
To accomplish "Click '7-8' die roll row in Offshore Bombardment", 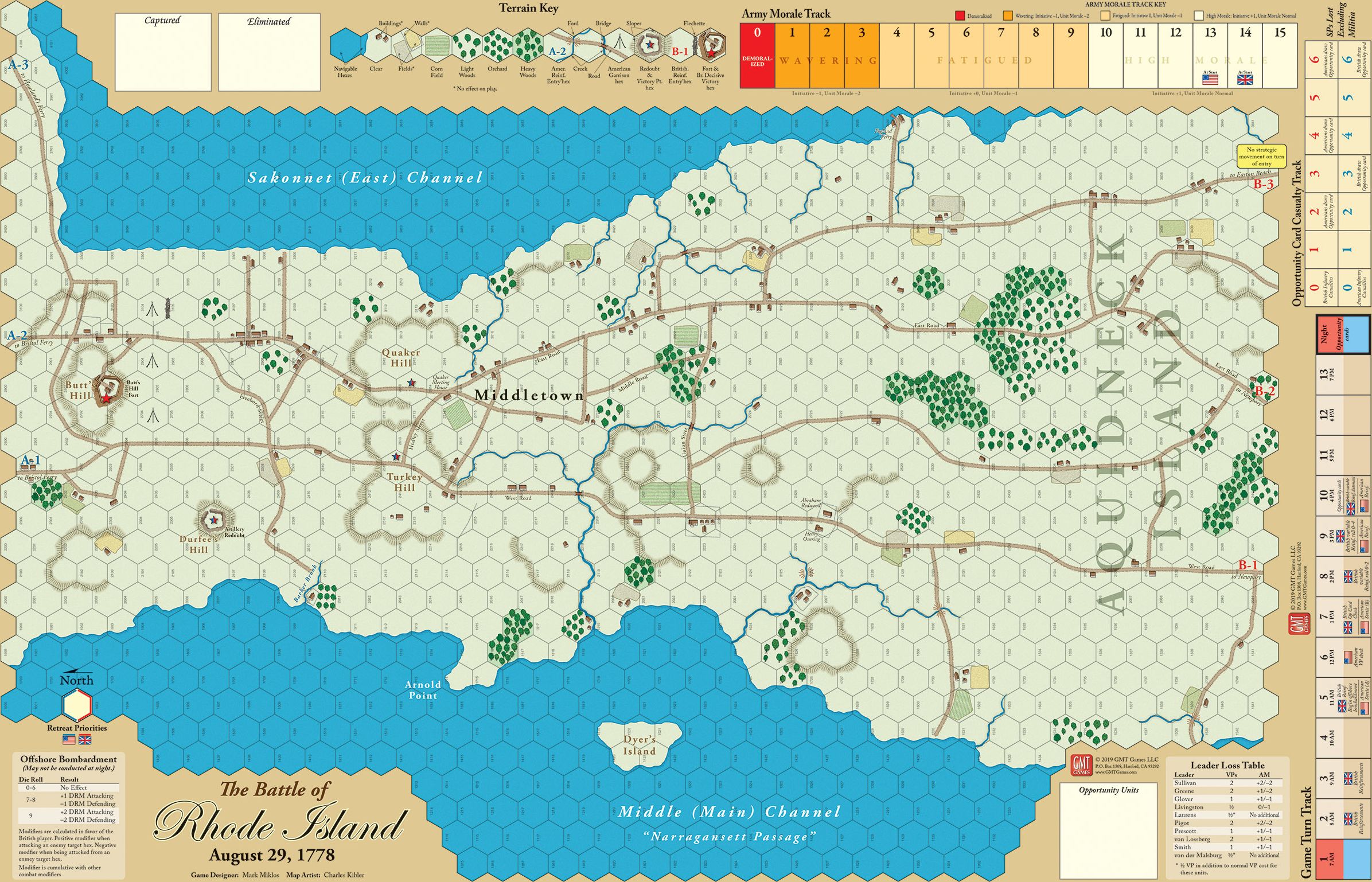I will 68,799.
